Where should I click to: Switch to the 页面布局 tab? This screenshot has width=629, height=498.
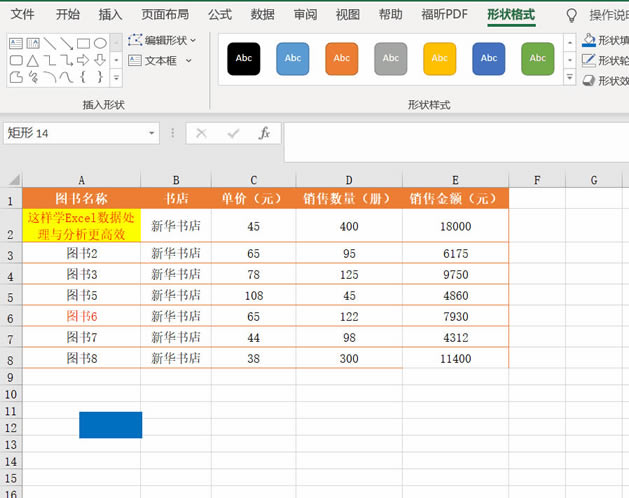coord(164,15)
